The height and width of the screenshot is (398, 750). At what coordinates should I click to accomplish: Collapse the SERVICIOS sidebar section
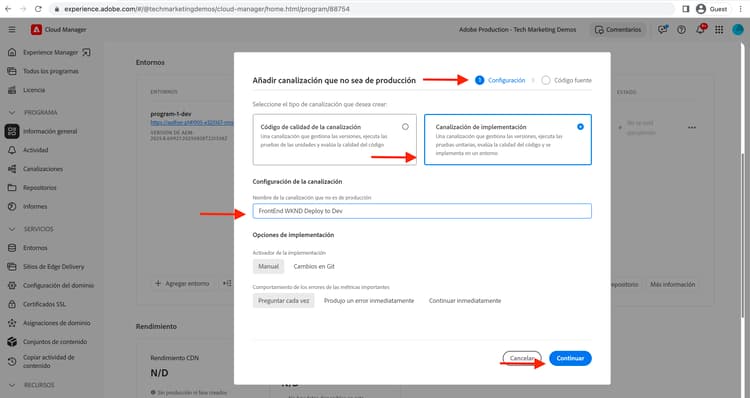[12, 229]
